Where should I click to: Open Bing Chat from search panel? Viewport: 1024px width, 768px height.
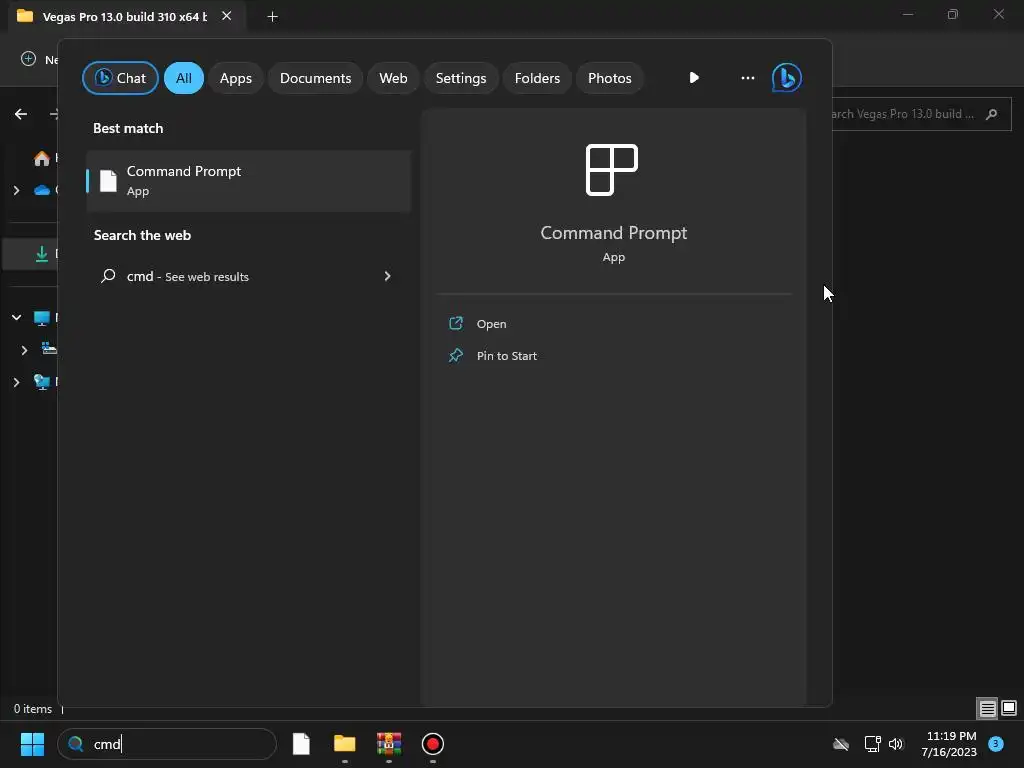[x=120, y=78]
